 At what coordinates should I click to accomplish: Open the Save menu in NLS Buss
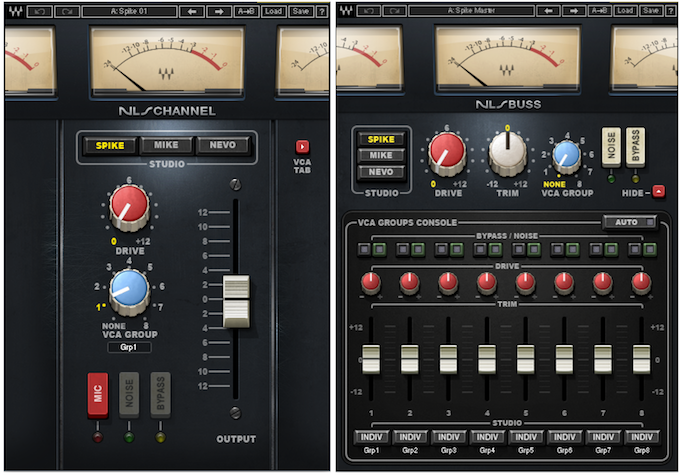pos(651,11)
